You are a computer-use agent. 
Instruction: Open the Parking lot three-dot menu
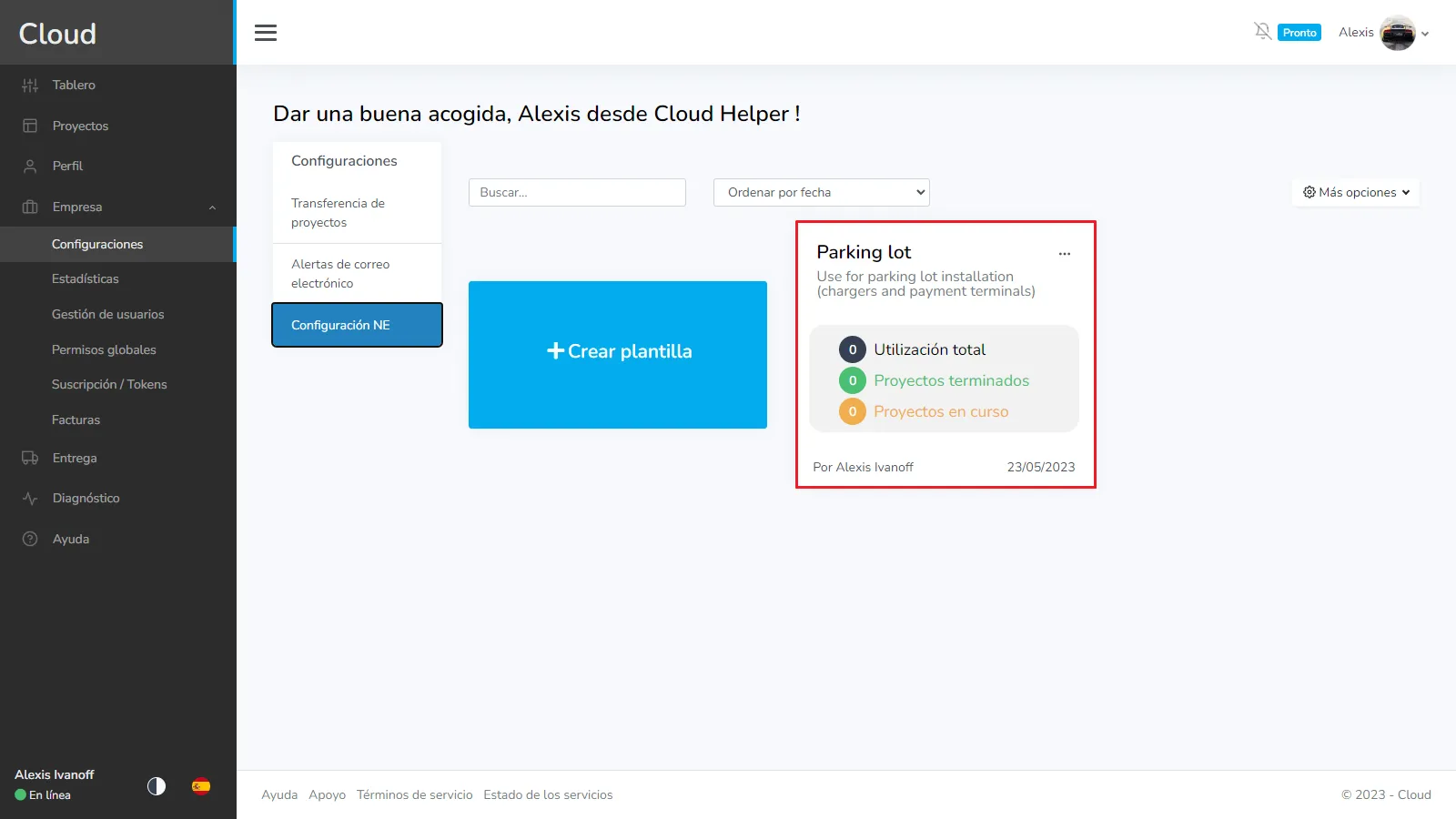pos(1064,254)
